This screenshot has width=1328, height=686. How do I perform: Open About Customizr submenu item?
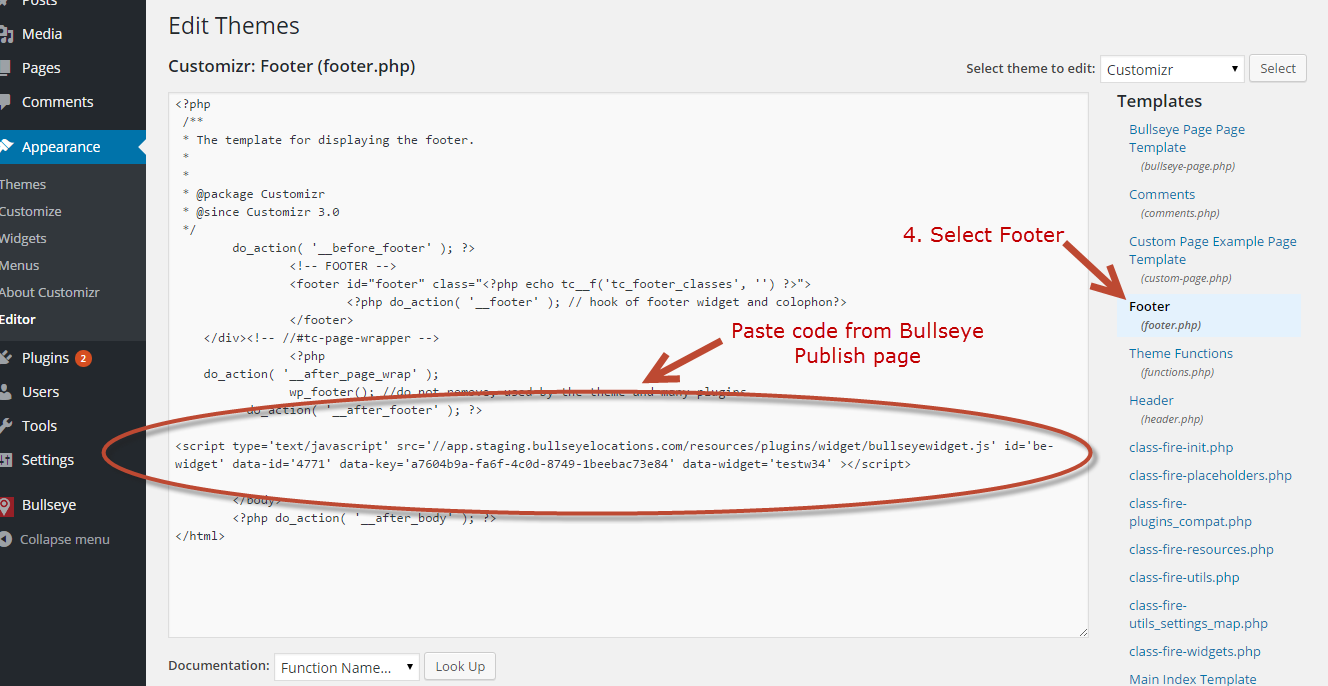click(x=50, y=292)
